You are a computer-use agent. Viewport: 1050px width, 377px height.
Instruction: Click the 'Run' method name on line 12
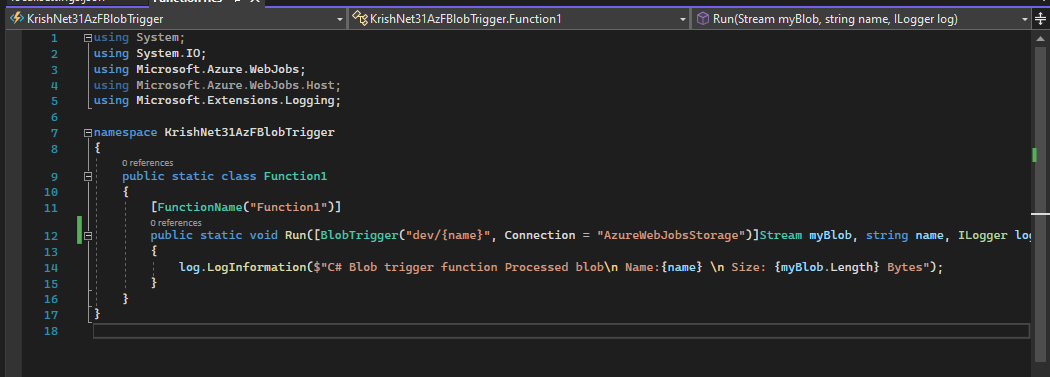click(295, 236)
